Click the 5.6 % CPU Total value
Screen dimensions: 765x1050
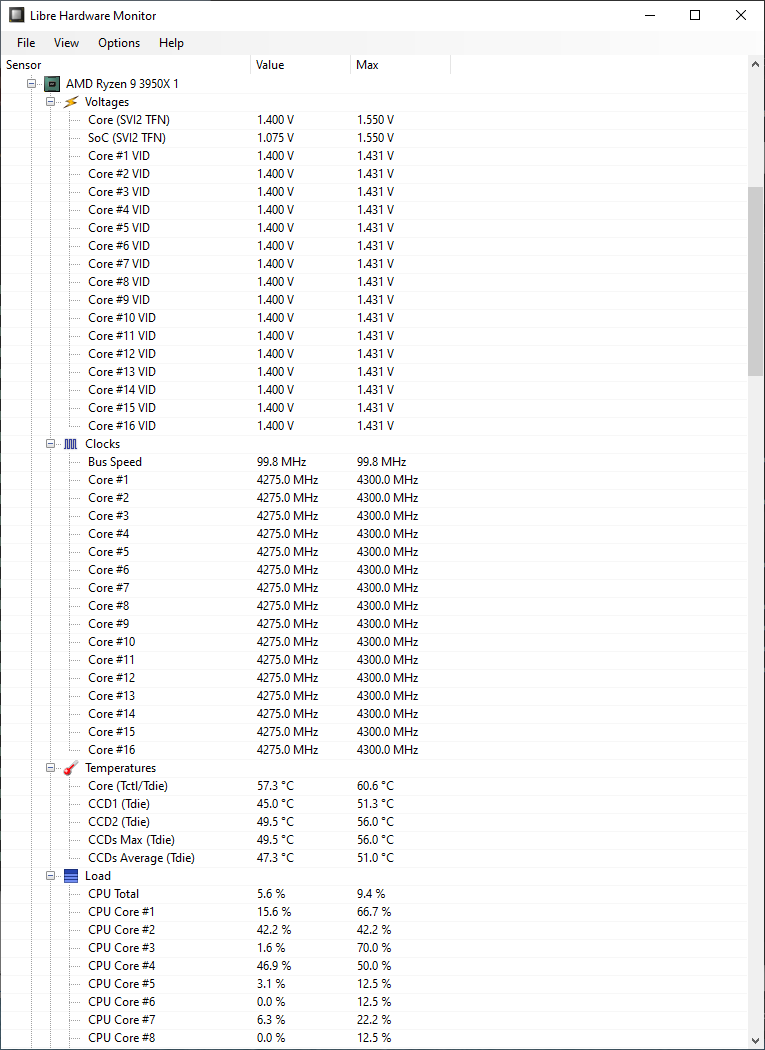(x=271, y=894)
